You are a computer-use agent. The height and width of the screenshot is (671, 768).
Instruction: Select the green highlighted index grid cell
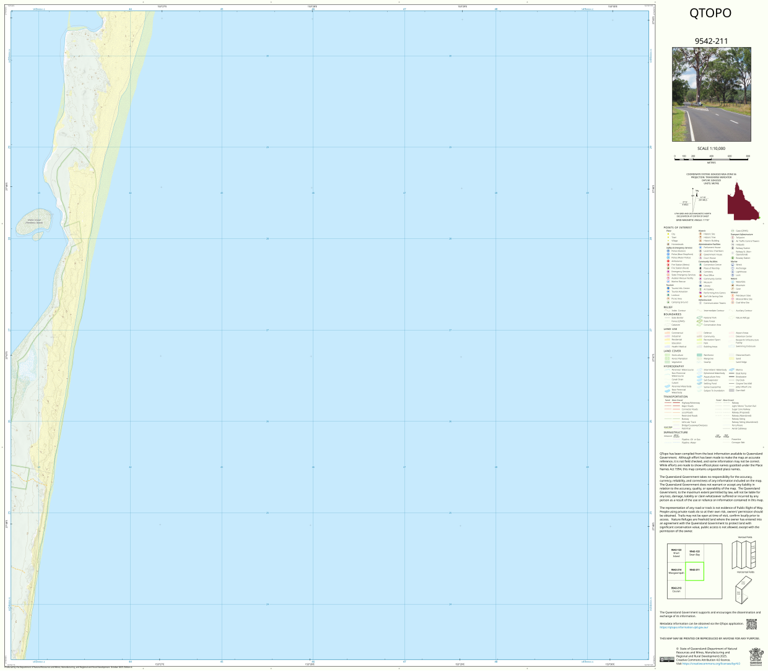694,571
